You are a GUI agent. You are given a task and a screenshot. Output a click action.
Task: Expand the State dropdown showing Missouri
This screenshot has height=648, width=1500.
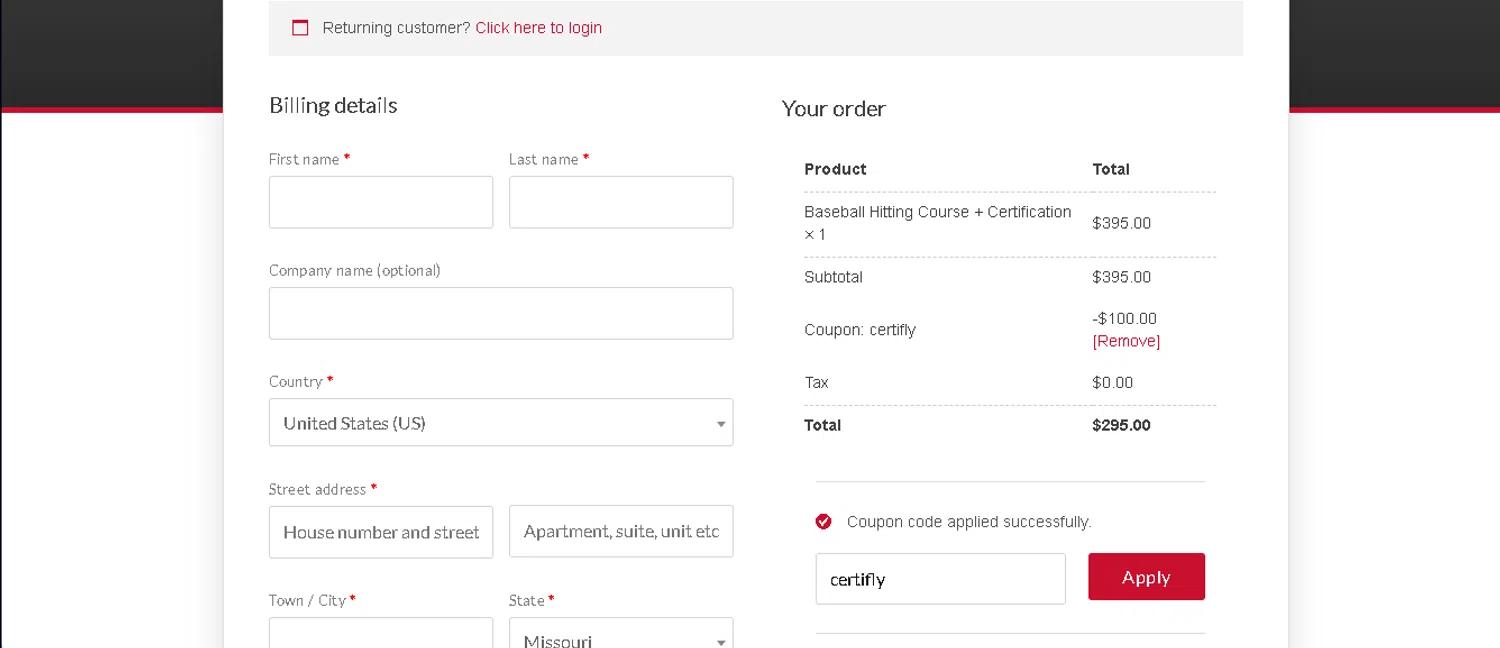click(x=610, y=638)
